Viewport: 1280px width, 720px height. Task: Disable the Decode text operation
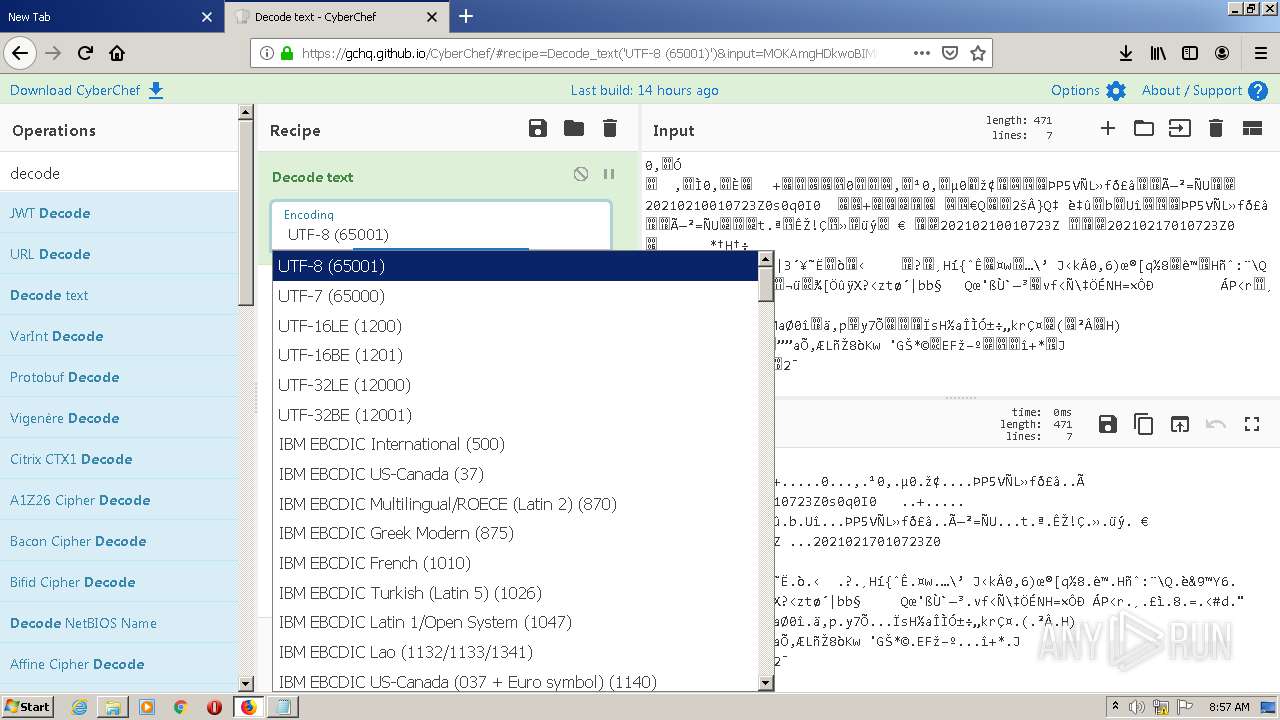581,174
